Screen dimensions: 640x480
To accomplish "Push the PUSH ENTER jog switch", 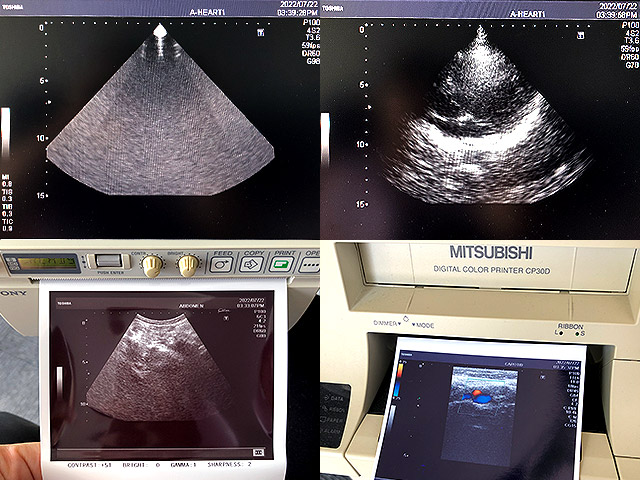I will click(109, 260).
